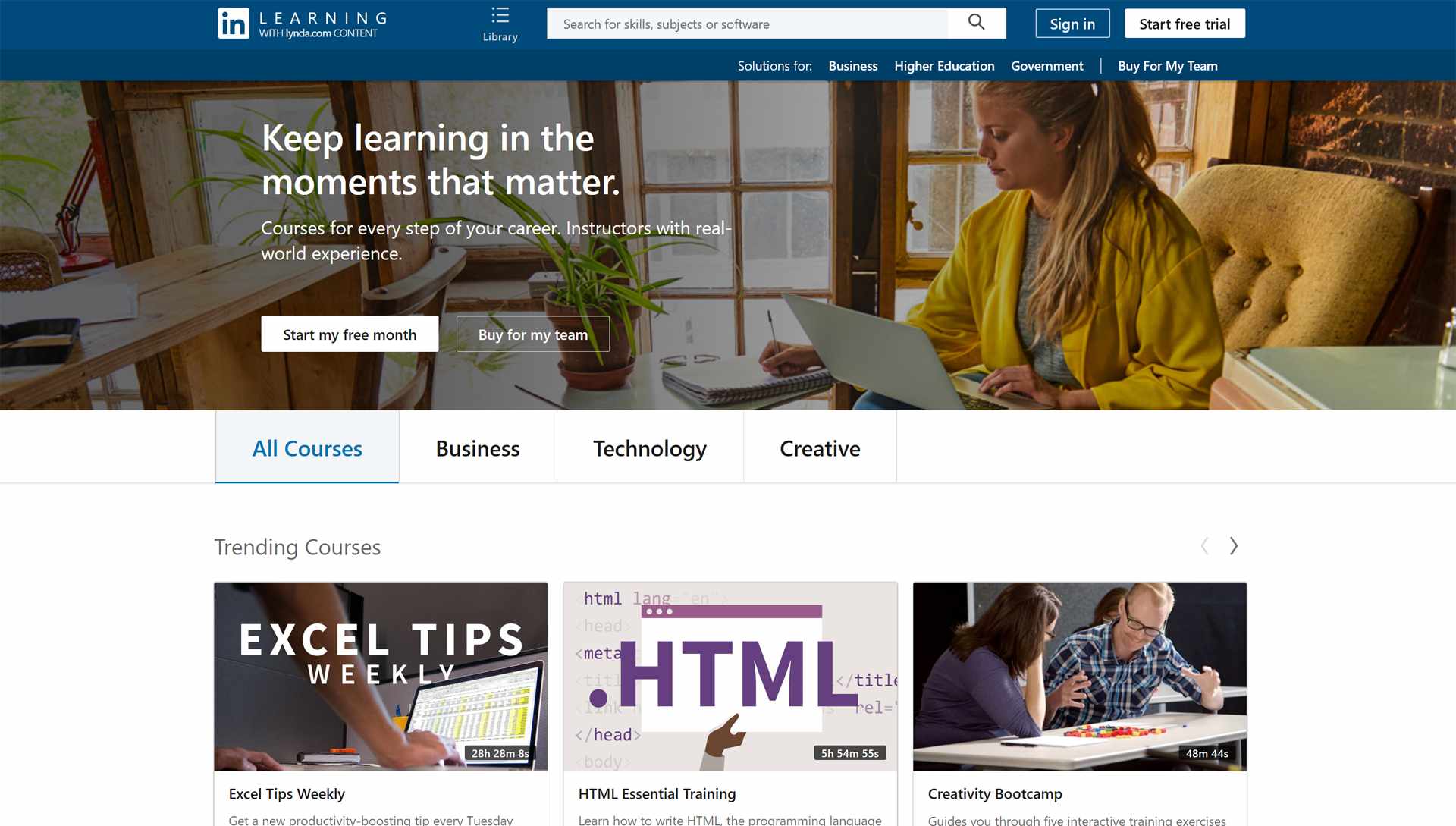The width and height of the screenshot is (1456, 826).
Task: Select the All Courses tab
Action: [x=307, y=447]
